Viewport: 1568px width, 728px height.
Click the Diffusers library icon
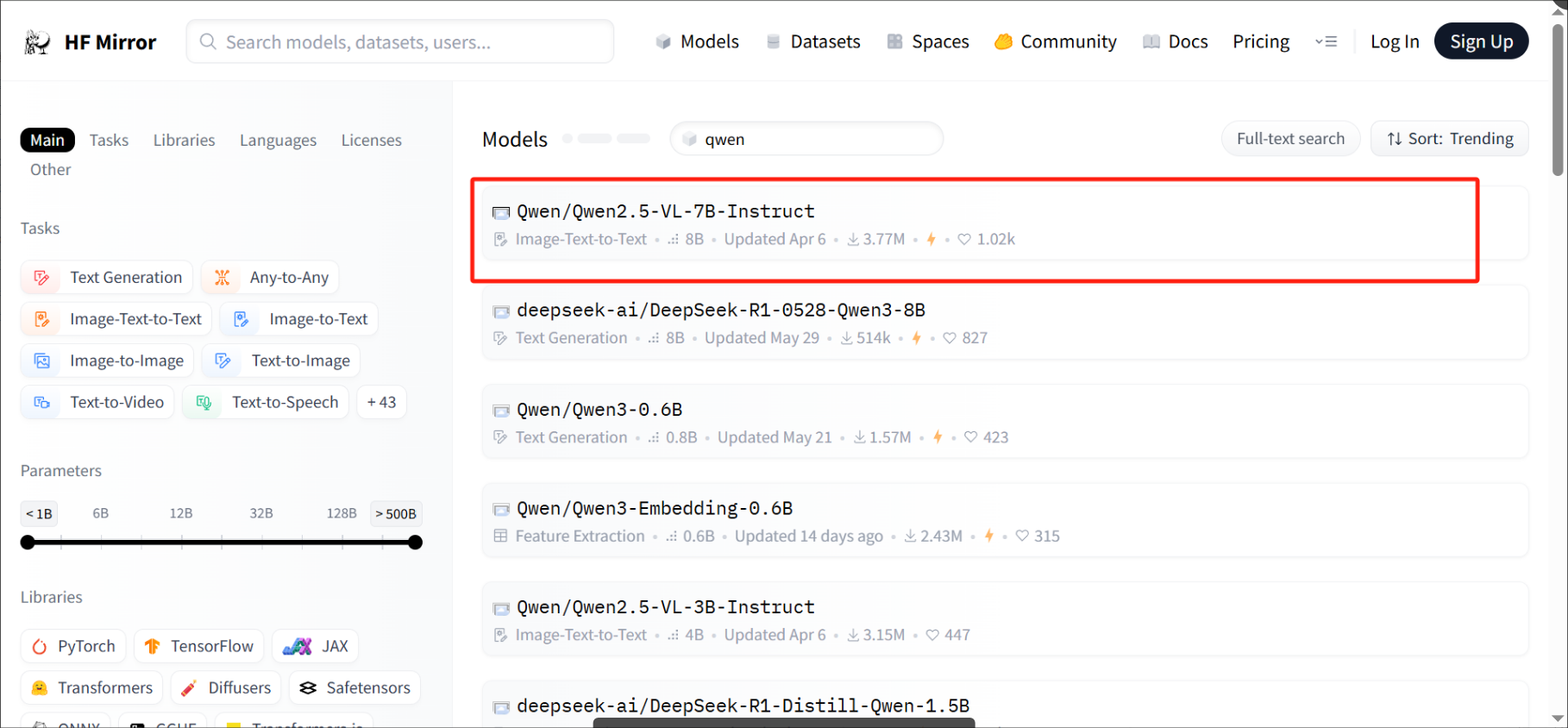pos(189,687)
